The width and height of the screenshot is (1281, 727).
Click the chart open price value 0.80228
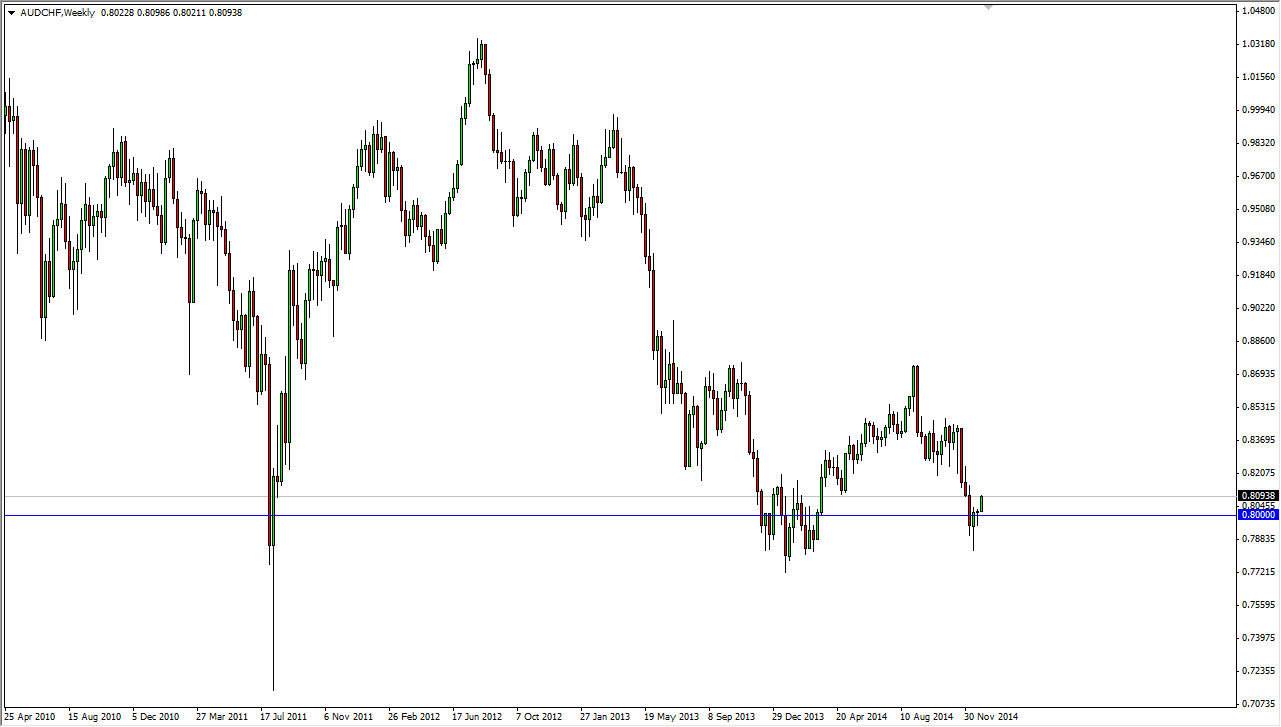119,12
